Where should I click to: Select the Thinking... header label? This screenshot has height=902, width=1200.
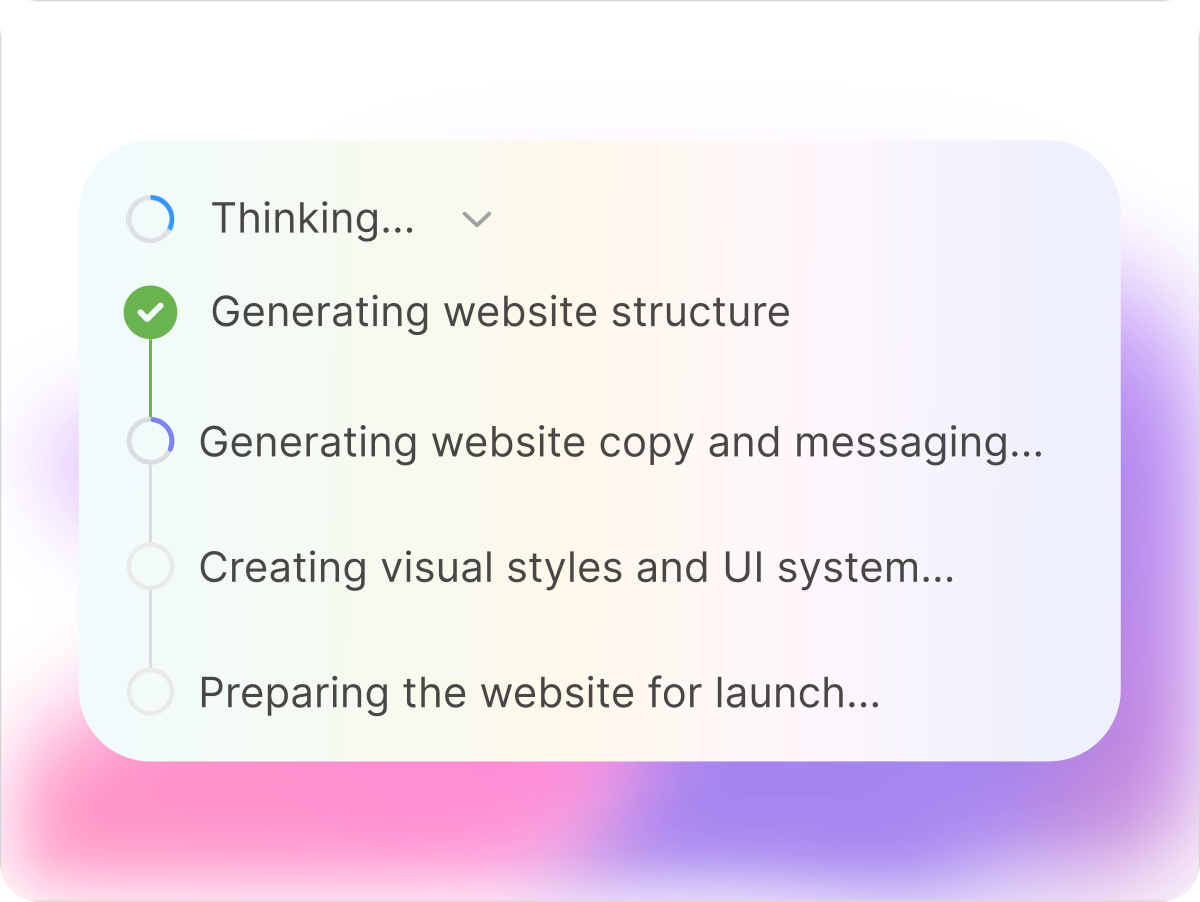[x=313, y=219]
